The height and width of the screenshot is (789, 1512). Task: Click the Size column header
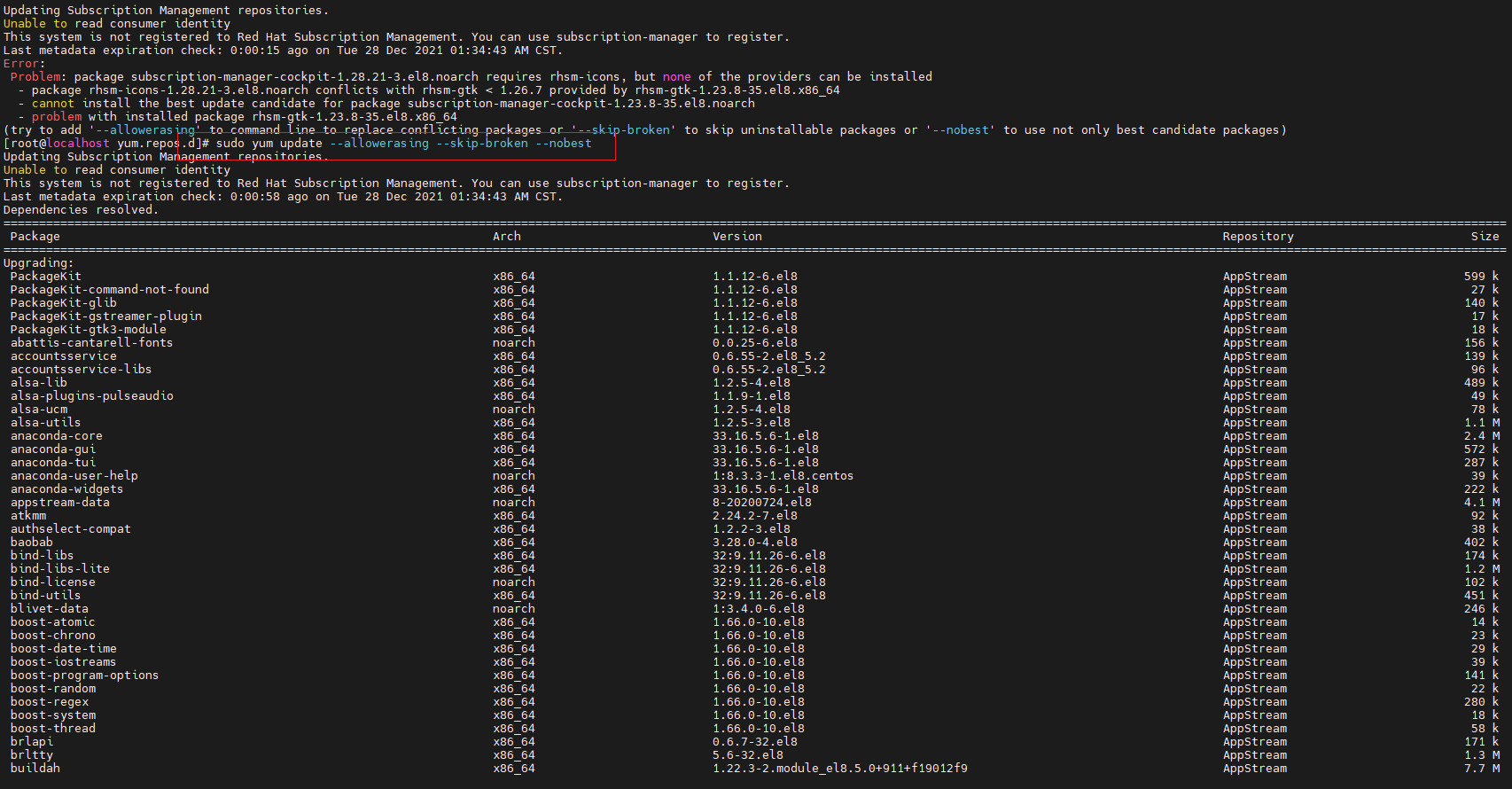pos(1485,237)
